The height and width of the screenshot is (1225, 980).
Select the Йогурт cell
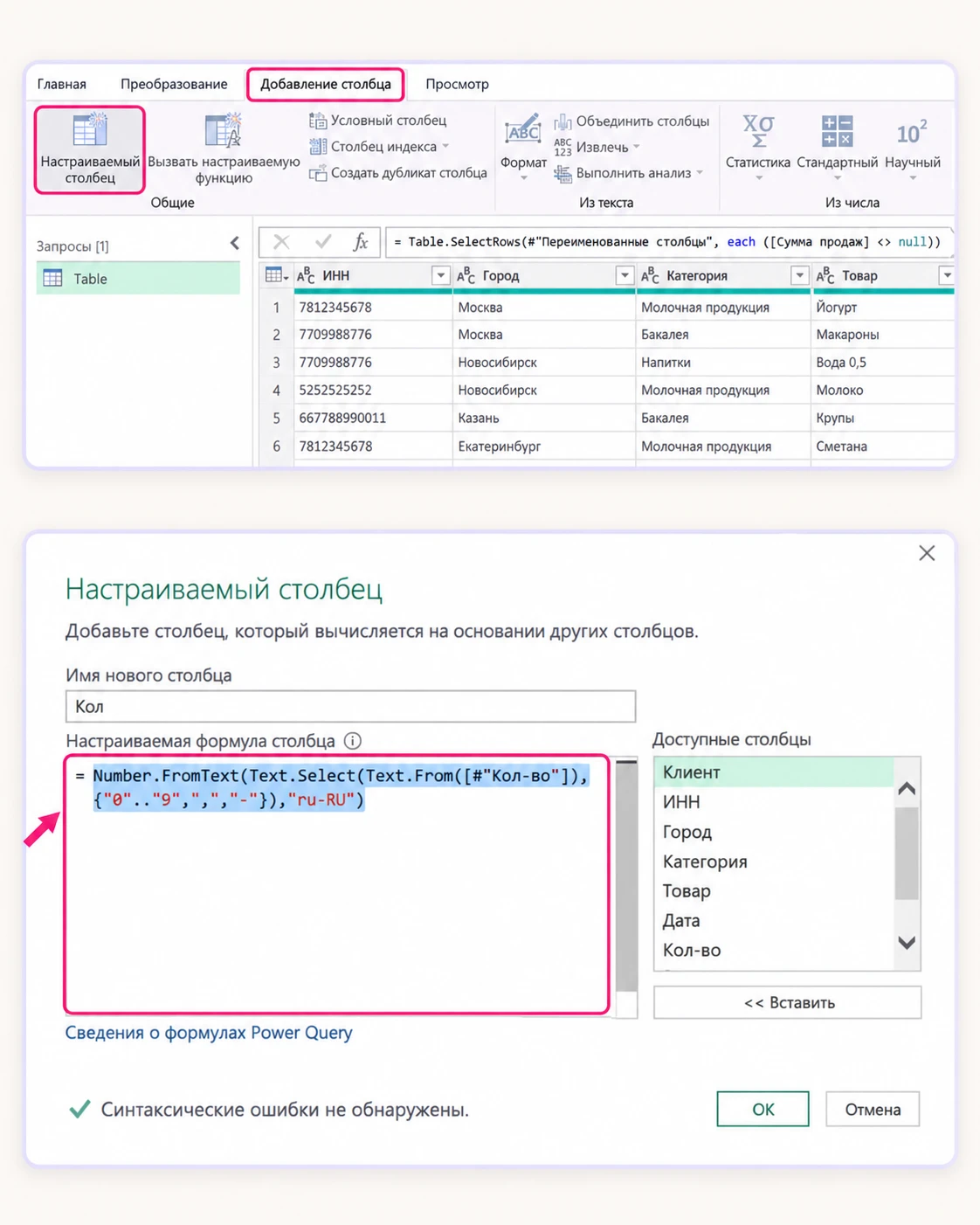tap(882, 307)
